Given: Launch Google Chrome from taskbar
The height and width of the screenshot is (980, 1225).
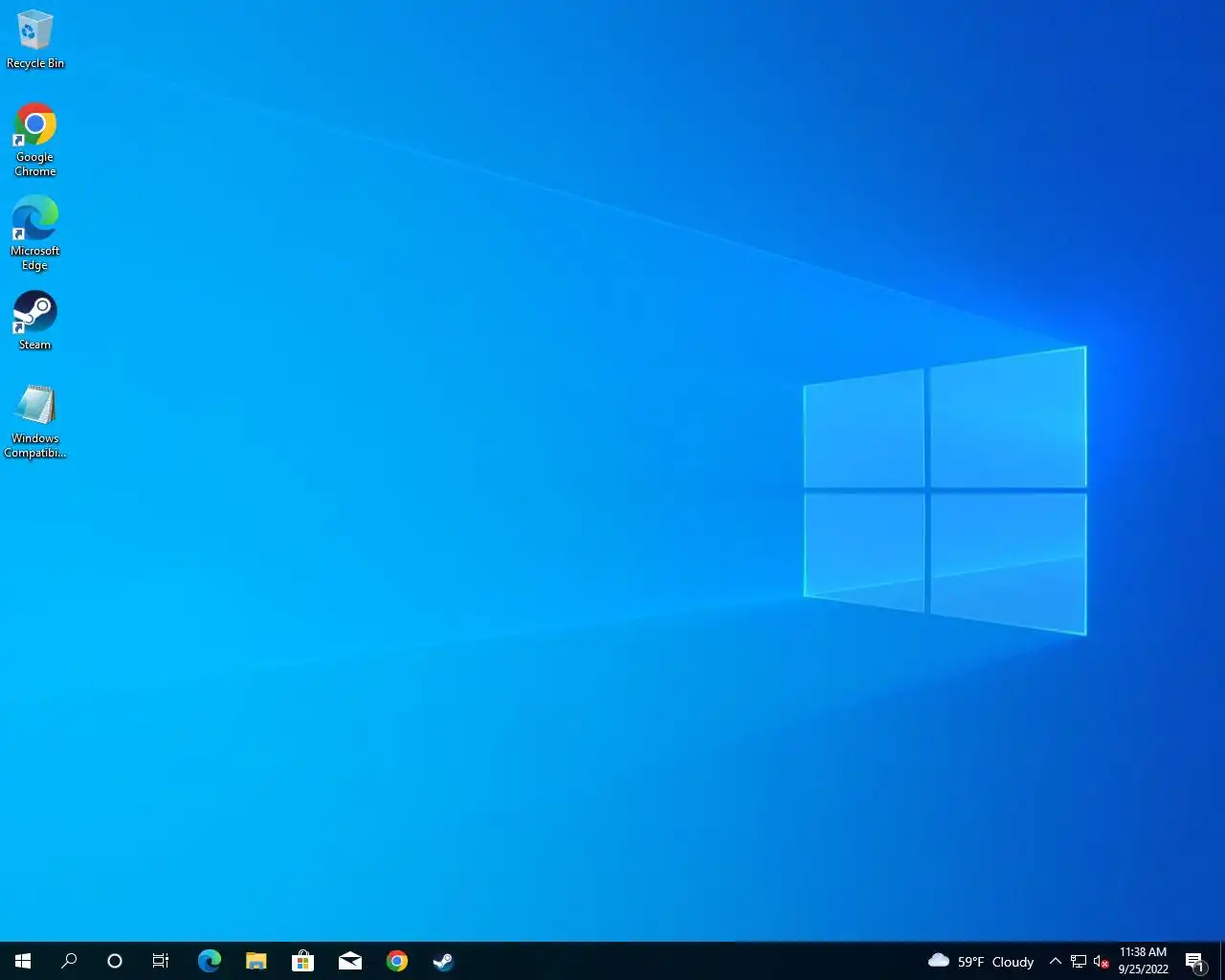Looking at the screenshot, I should [396, 961].
